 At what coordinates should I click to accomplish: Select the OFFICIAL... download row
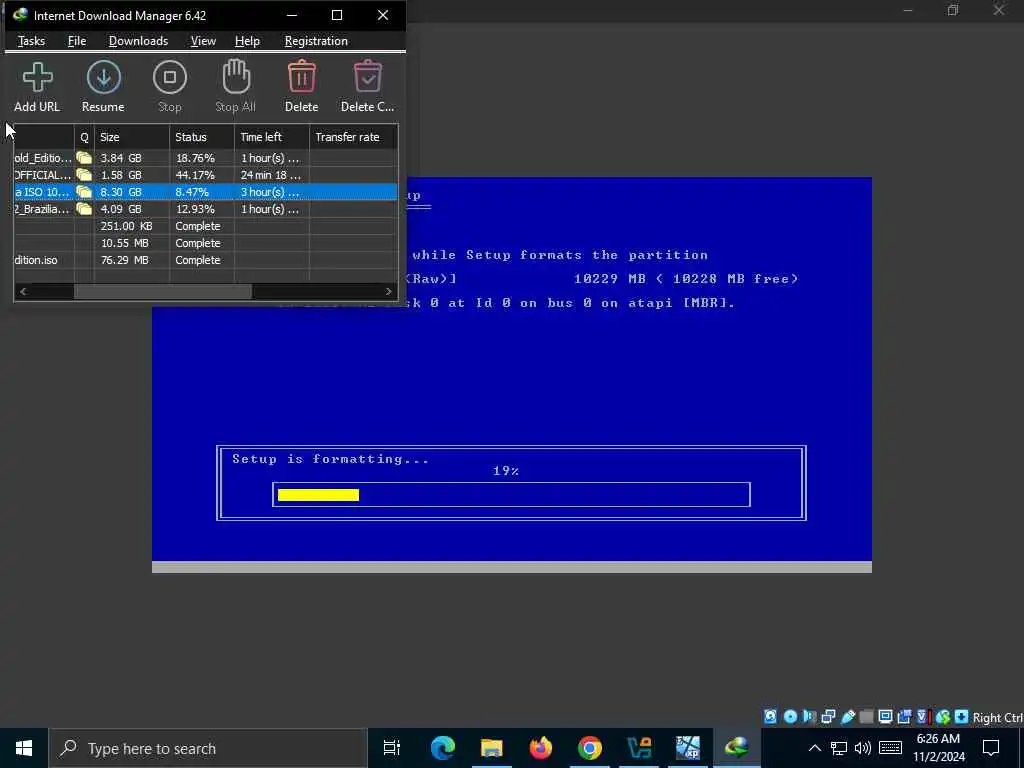click(206, 174)
